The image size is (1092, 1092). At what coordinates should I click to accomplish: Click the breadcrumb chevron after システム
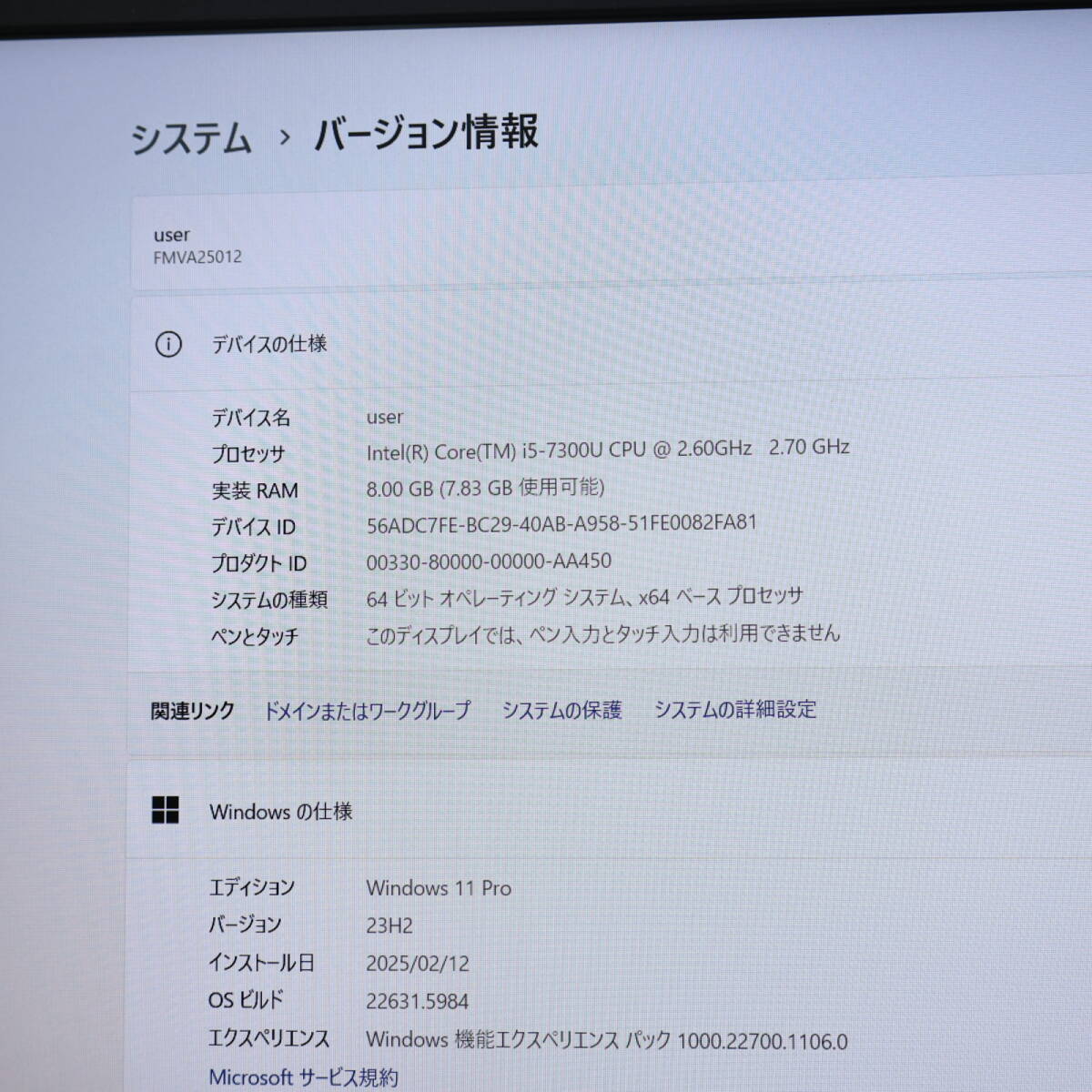click(285, 137)
